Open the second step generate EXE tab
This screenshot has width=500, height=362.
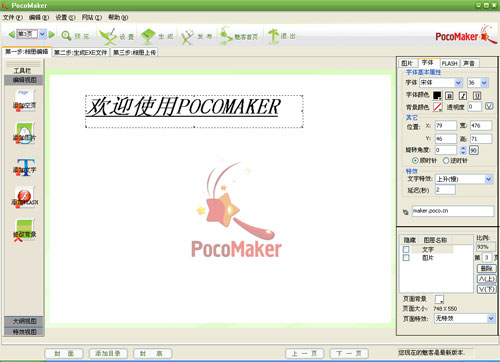coord(81,52)
